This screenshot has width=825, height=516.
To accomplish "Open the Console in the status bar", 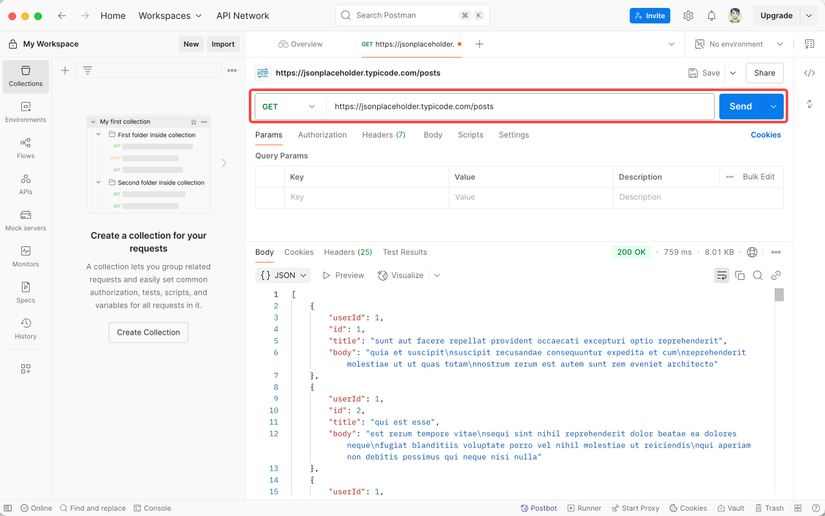I will click(x=153, y=508).
